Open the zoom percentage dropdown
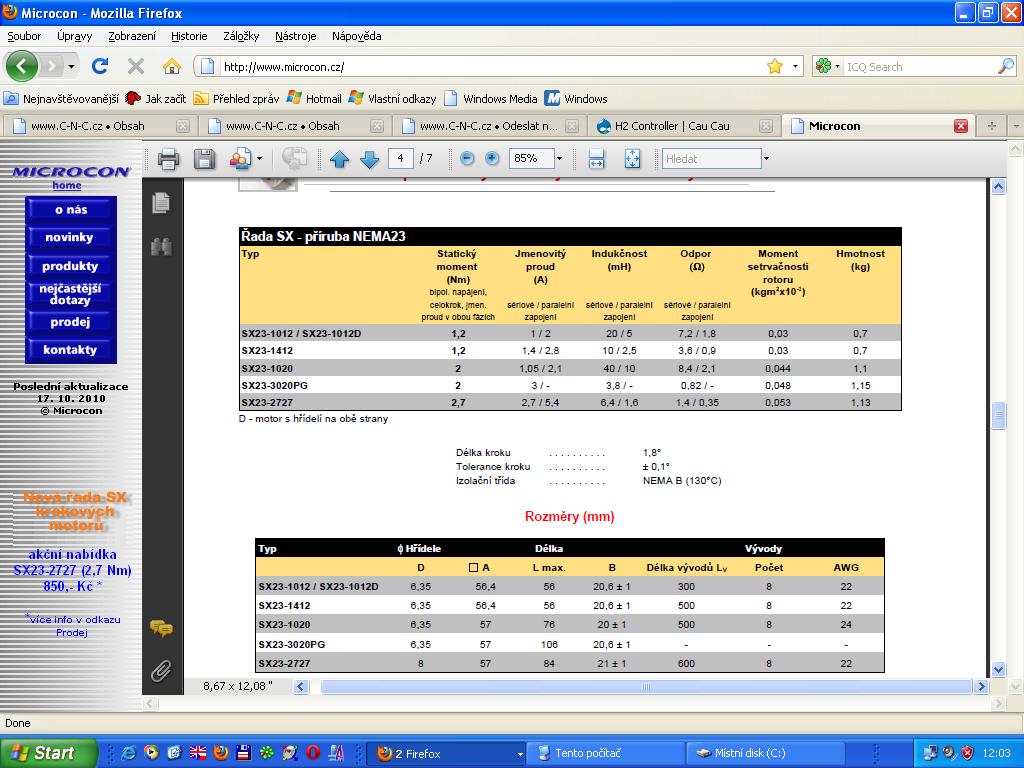The width and height of the screenshot is (1024, 768). pos(559,159)
